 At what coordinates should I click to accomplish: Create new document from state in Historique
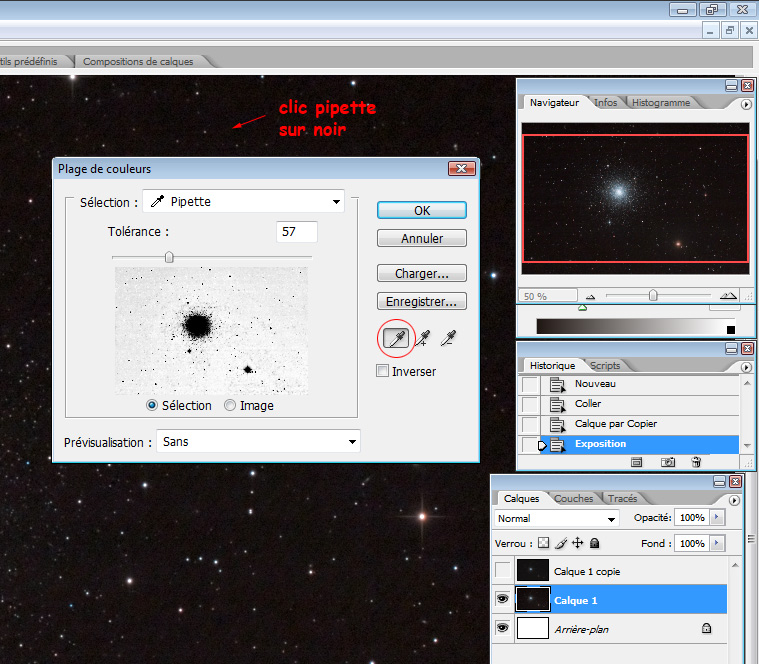(x=637, y=462)
